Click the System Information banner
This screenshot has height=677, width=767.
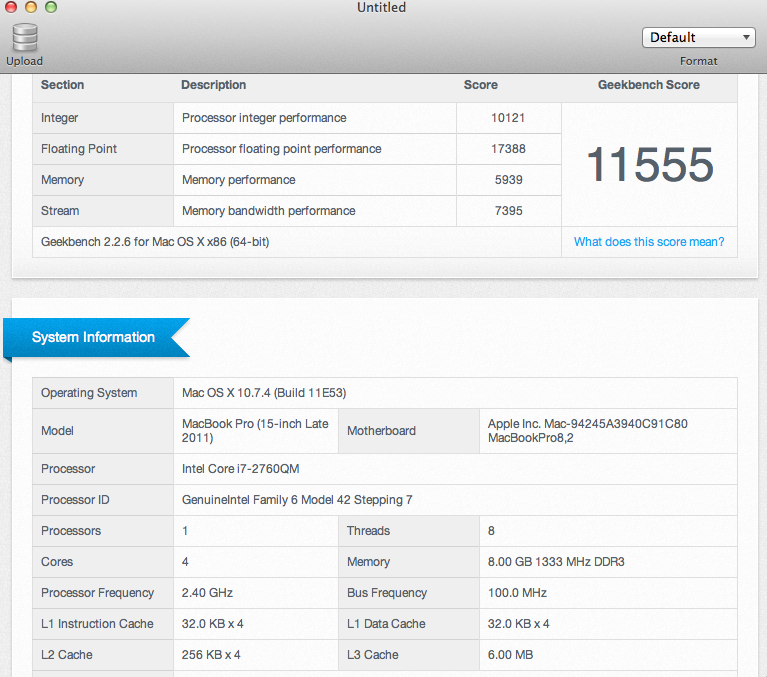point(96,338)
